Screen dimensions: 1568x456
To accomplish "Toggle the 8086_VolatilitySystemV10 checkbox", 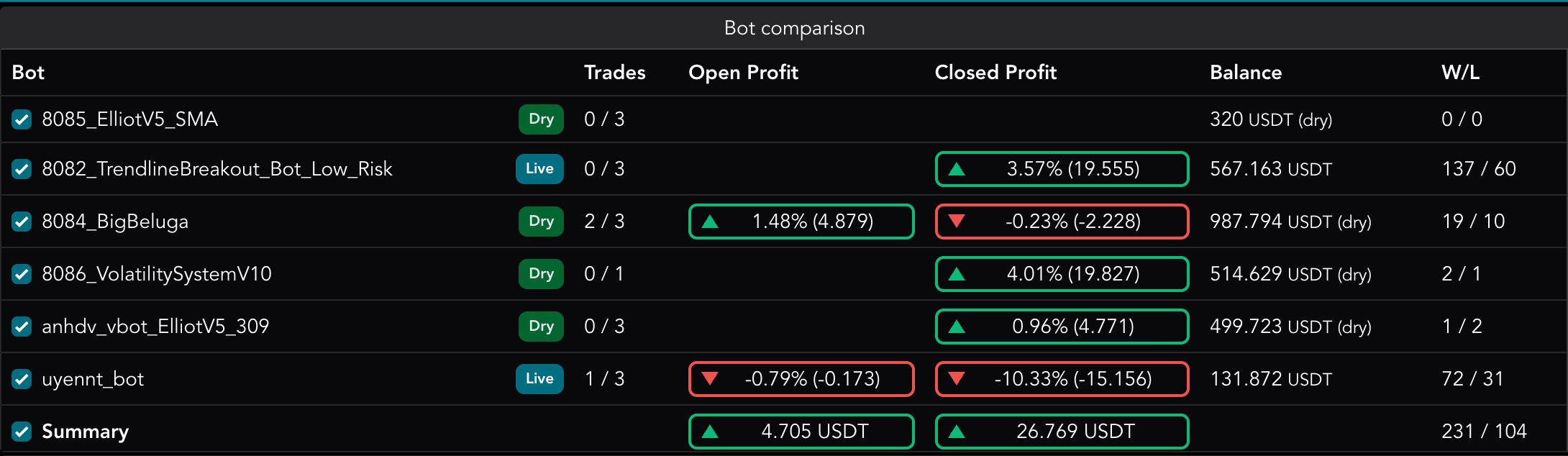I will coord(22,274).
